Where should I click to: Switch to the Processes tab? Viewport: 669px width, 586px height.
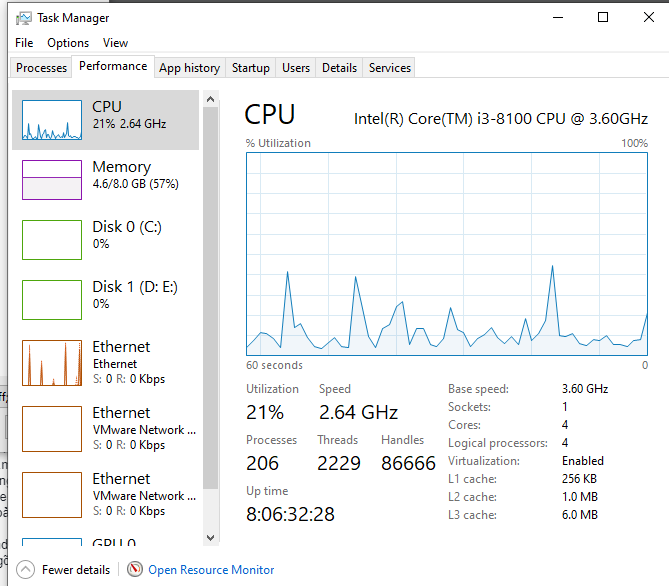point(42,68)
